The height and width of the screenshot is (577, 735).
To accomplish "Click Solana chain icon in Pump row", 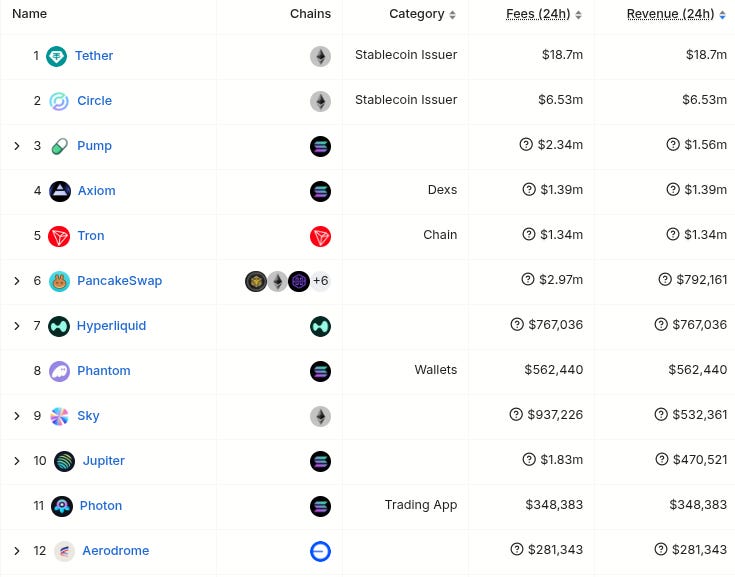I will click(320, 146).
